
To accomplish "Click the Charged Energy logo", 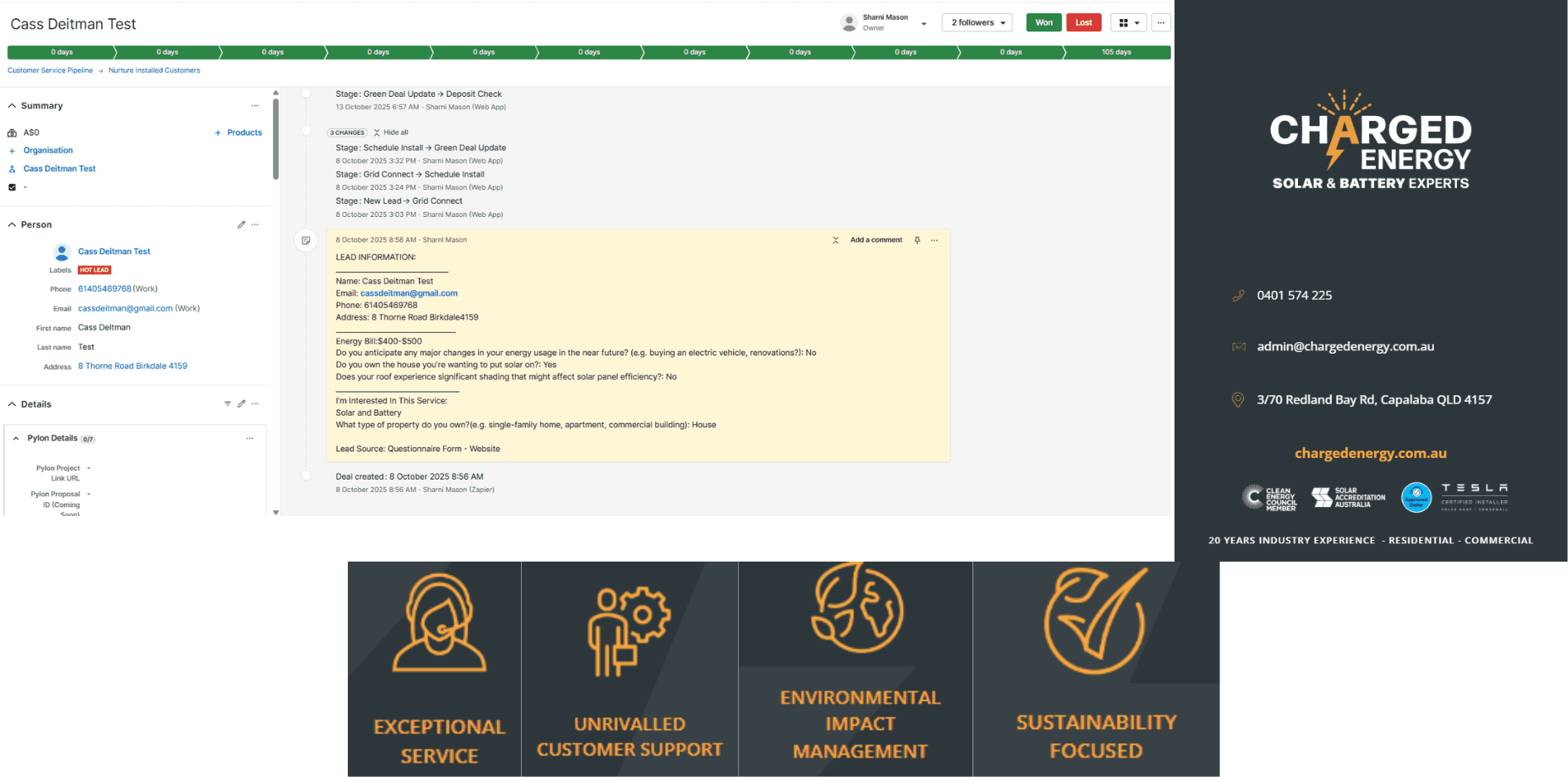I will pos(1371,141).
